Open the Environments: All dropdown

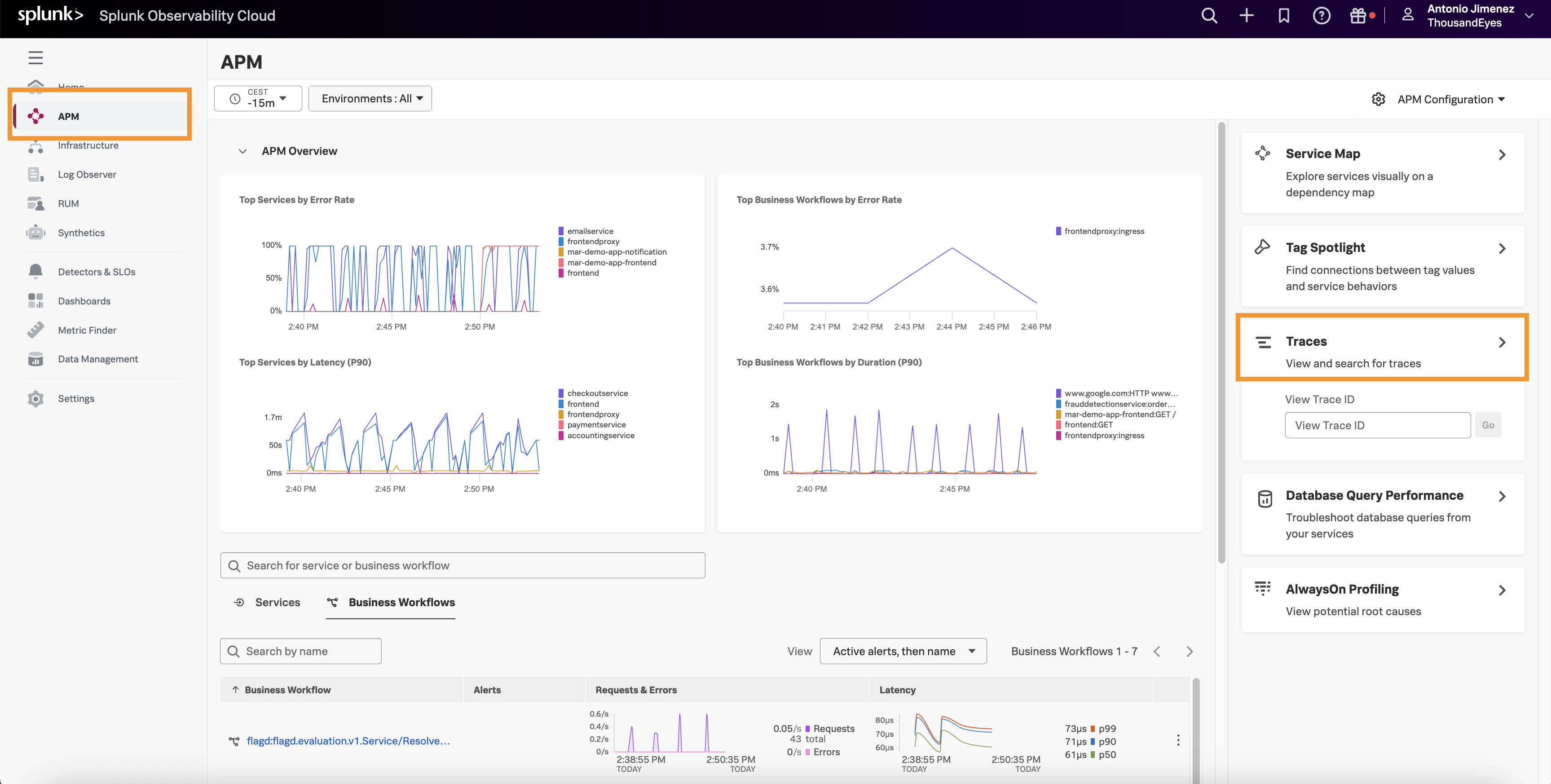pyautogui.click(x=370, y=98)
